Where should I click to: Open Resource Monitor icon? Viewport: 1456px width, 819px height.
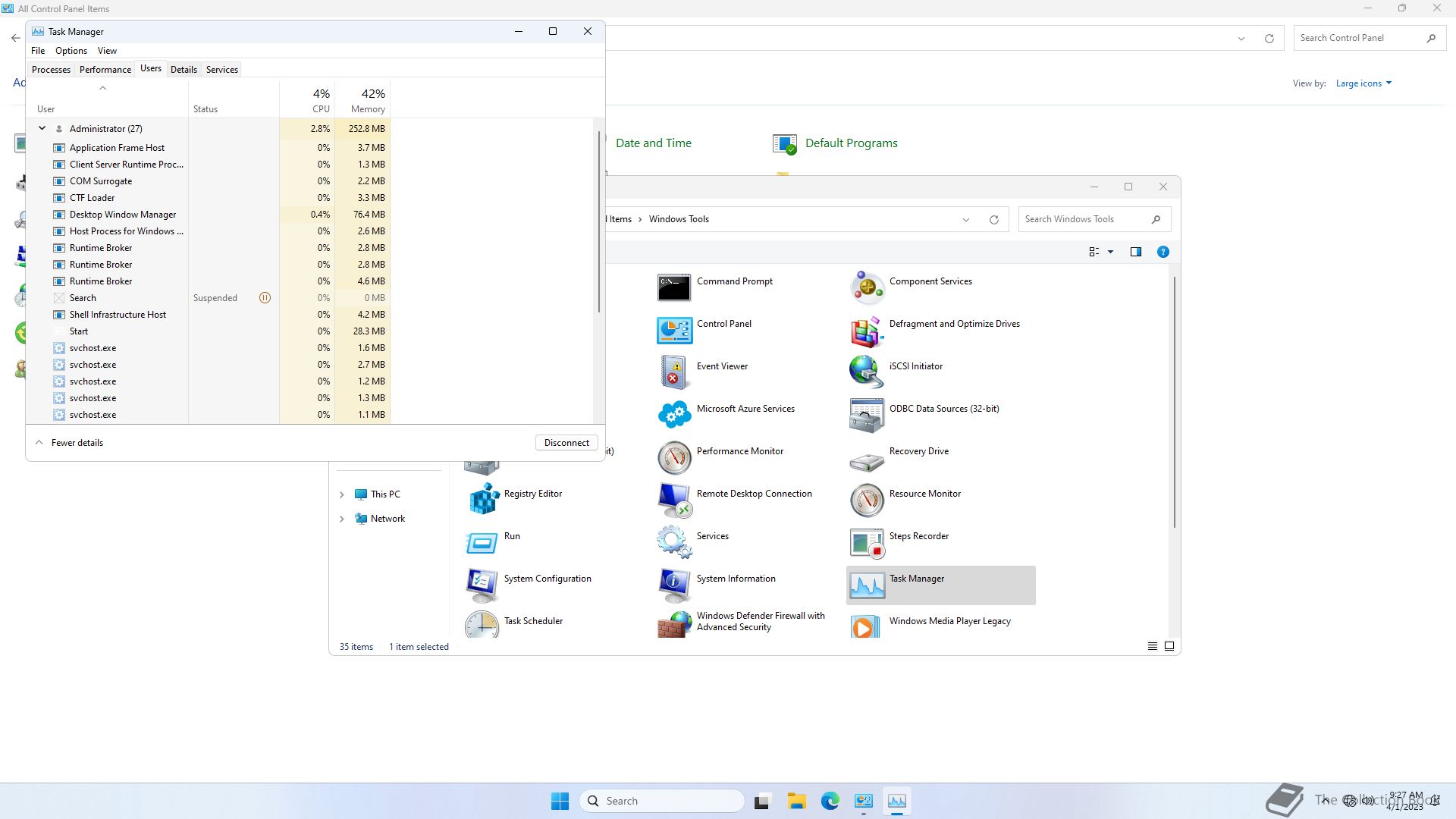(x=867, y=500)
